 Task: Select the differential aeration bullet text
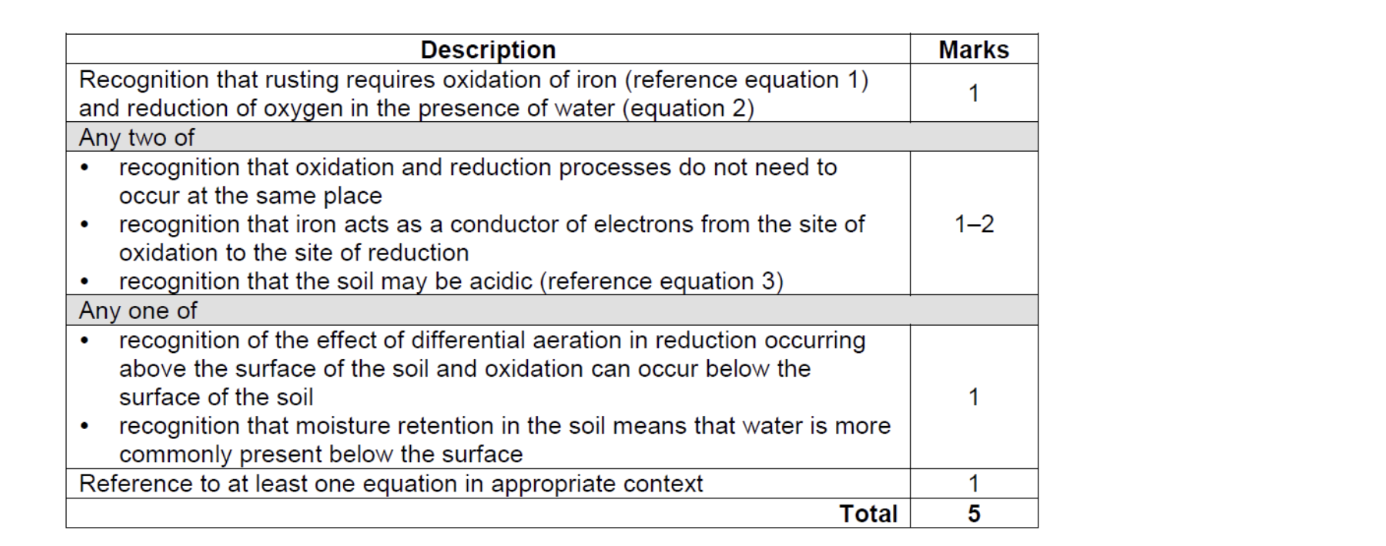(491, 369)
